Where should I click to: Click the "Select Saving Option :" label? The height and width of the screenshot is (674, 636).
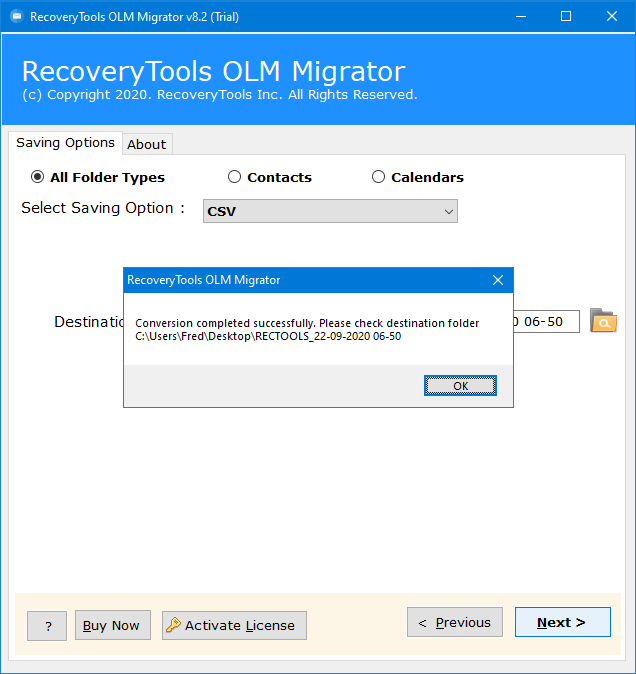103,208
